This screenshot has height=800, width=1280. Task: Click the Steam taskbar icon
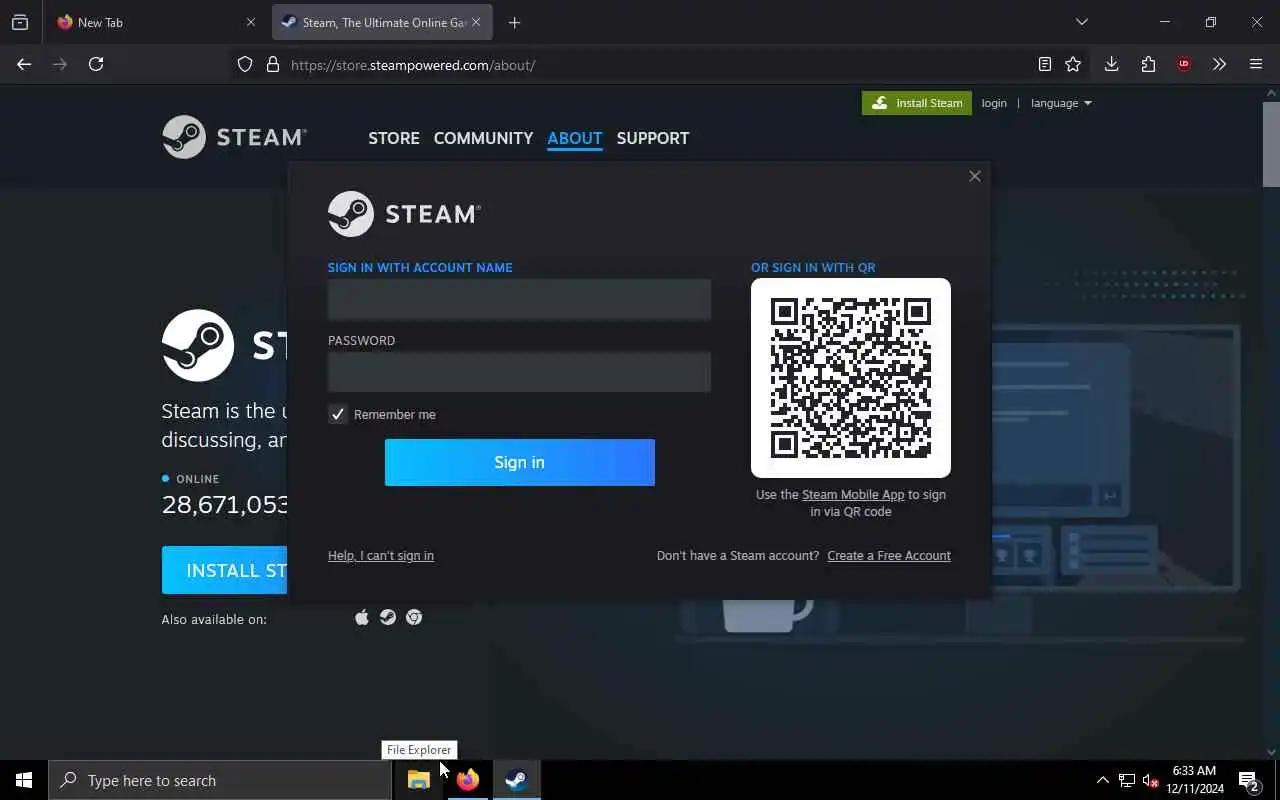pyautogui.click(x=516, y=780)
